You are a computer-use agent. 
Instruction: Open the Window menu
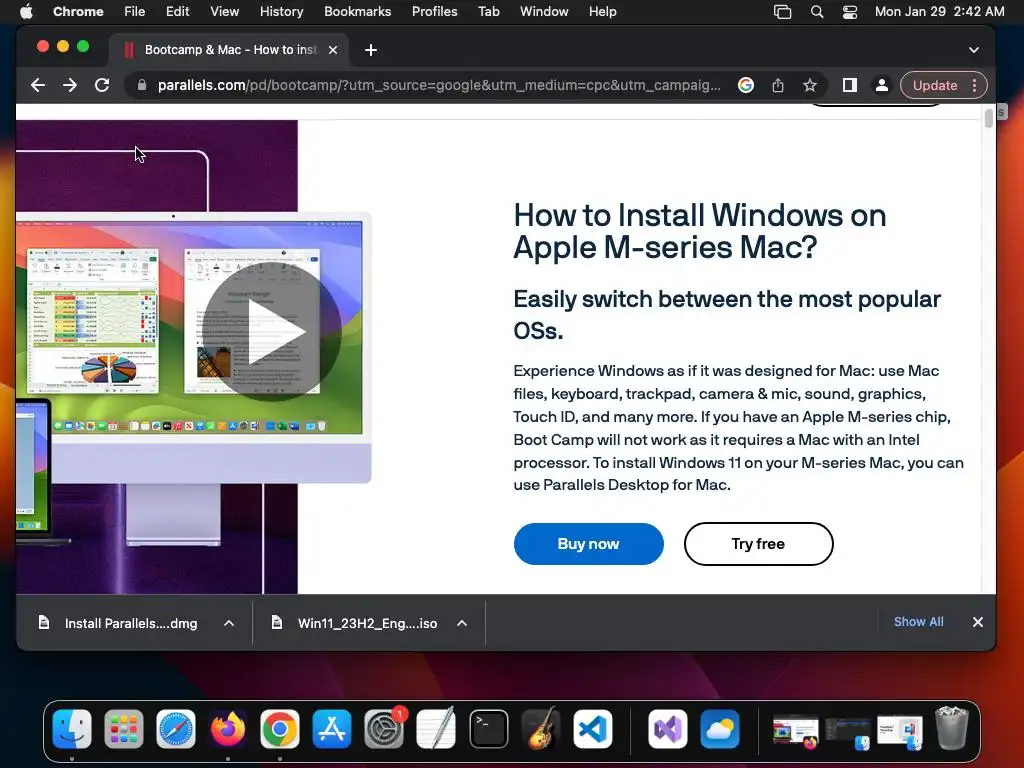[x=544, y=12]
